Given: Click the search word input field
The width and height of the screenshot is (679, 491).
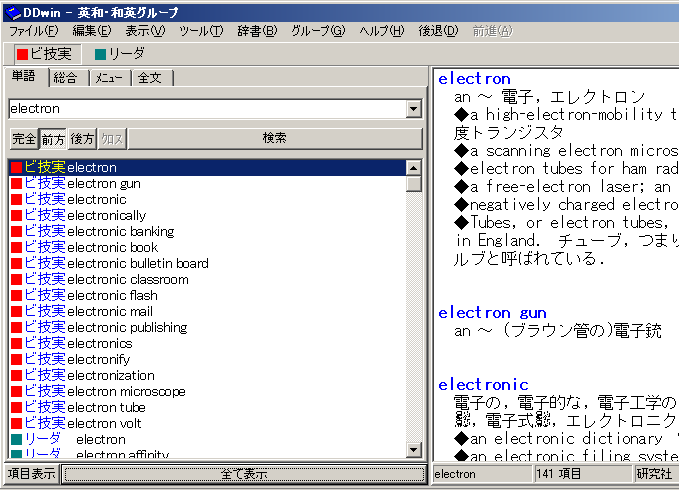Looking at the screenshot, I should point(208,109).
